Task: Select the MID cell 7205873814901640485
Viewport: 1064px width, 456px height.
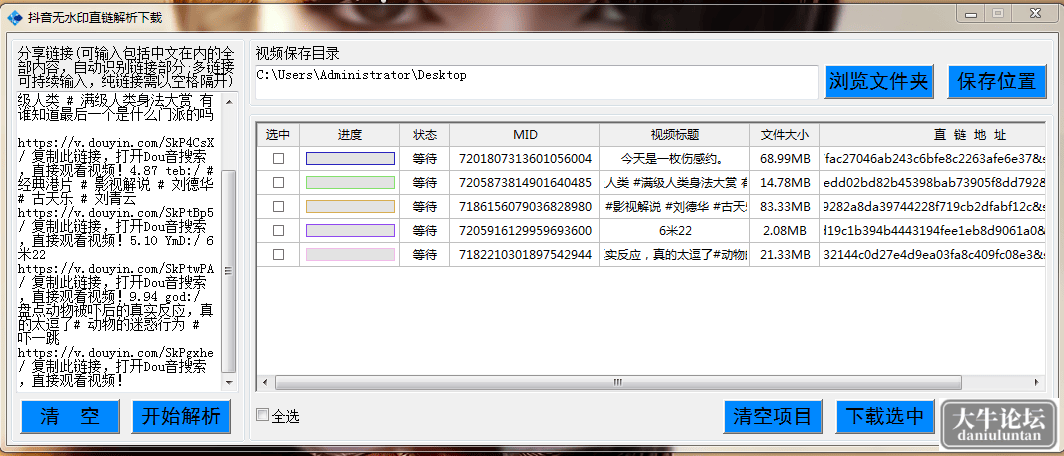Action: [x=525, y=183]
